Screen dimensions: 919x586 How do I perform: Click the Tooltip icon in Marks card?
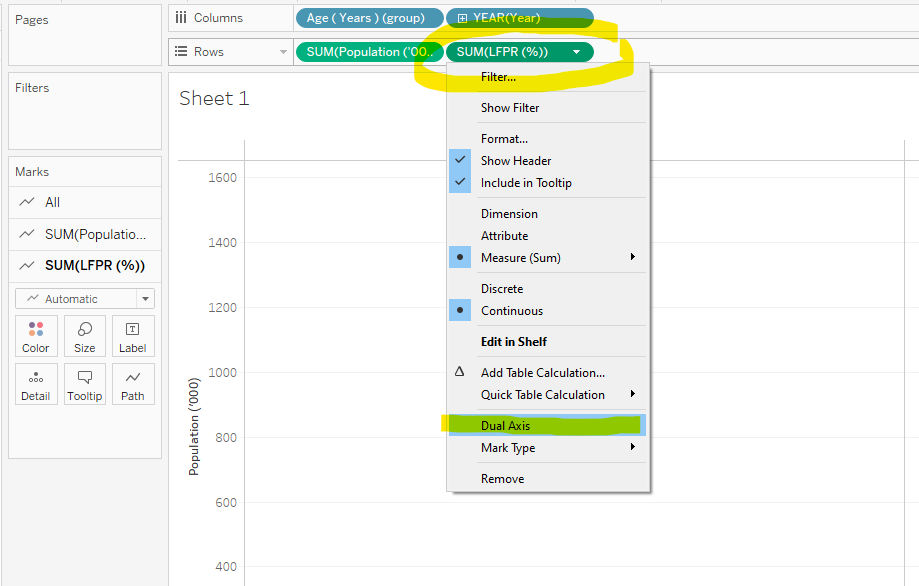[84, 384]
